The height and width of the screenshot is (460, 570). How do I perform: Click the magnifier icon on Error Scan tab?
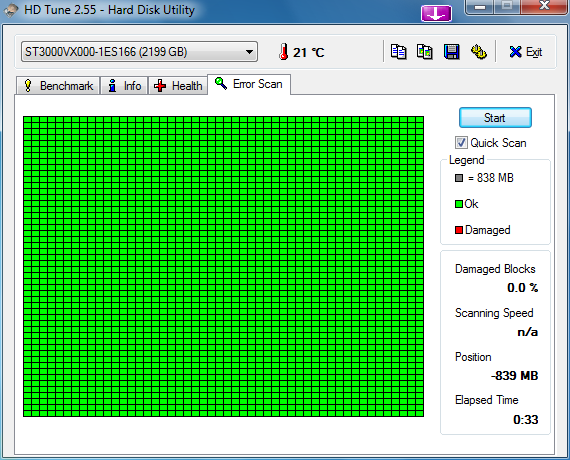(221, 83)
